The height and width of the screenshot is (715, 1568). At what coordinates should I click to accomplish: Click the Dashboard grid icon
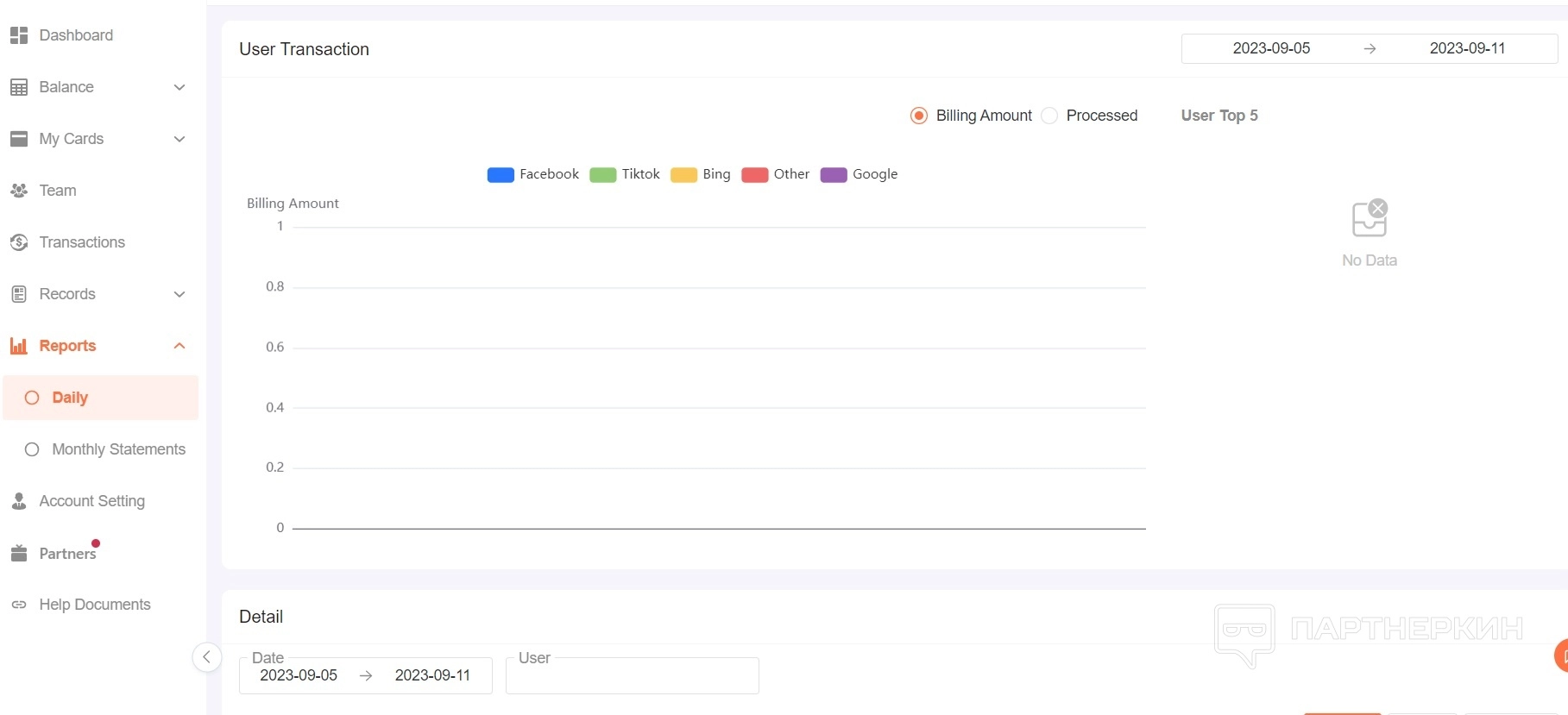[19, 35]
